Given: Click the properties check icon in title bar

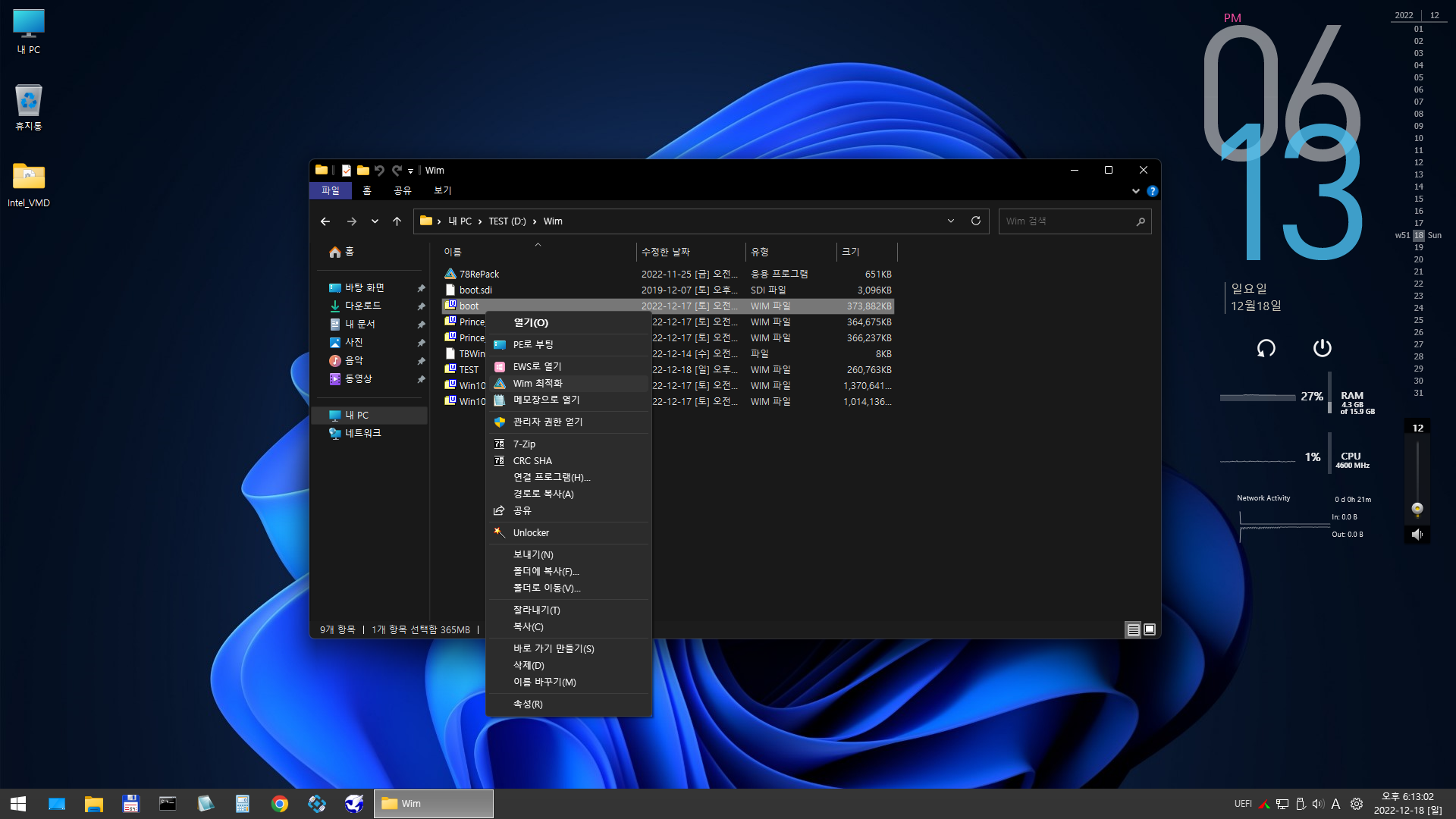Looking at the screenshot, I should 346,171.
